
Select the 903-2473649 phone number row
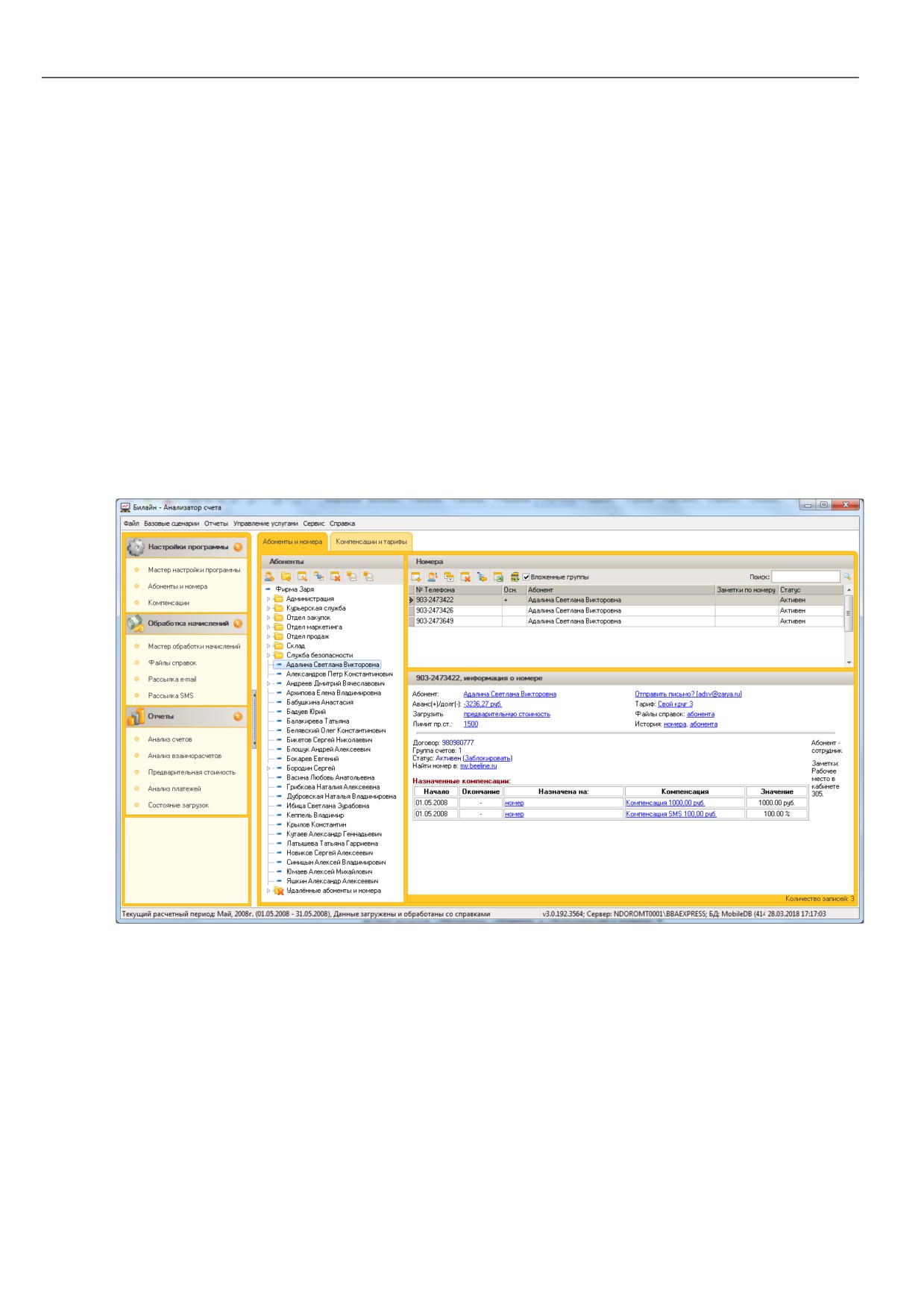tap(625, 621)
